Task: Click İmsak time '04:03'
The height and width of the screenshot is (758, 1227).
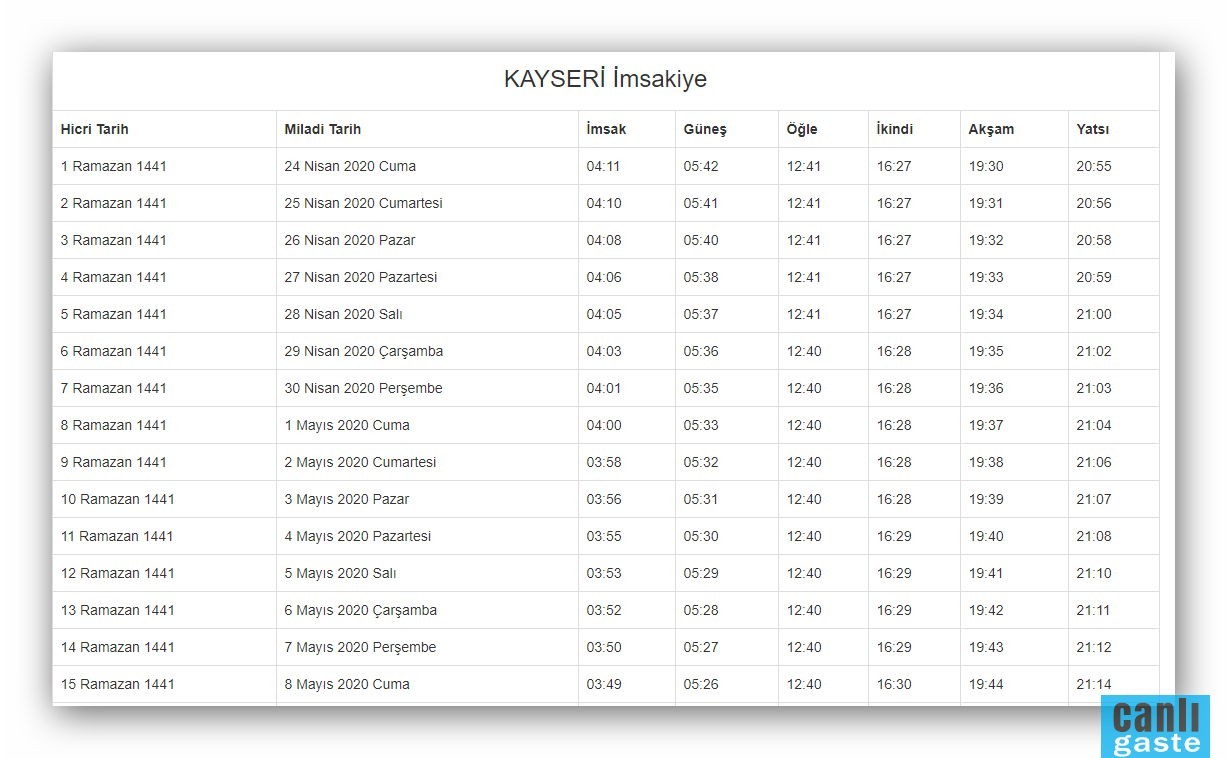Action: click(x=603, y=351)
